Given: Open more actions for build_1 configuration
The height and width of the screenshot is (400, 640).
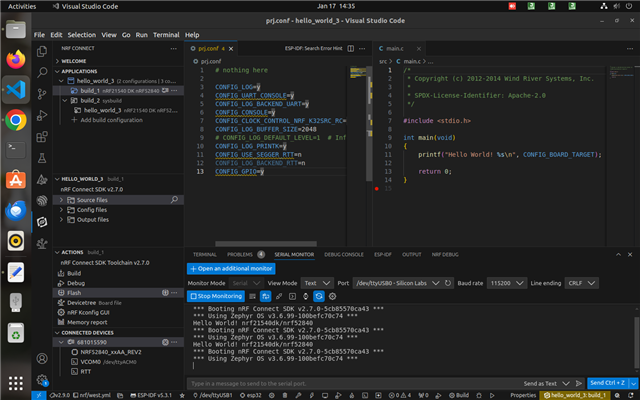Looking at the screenshot, I should [x=174, y=90].
